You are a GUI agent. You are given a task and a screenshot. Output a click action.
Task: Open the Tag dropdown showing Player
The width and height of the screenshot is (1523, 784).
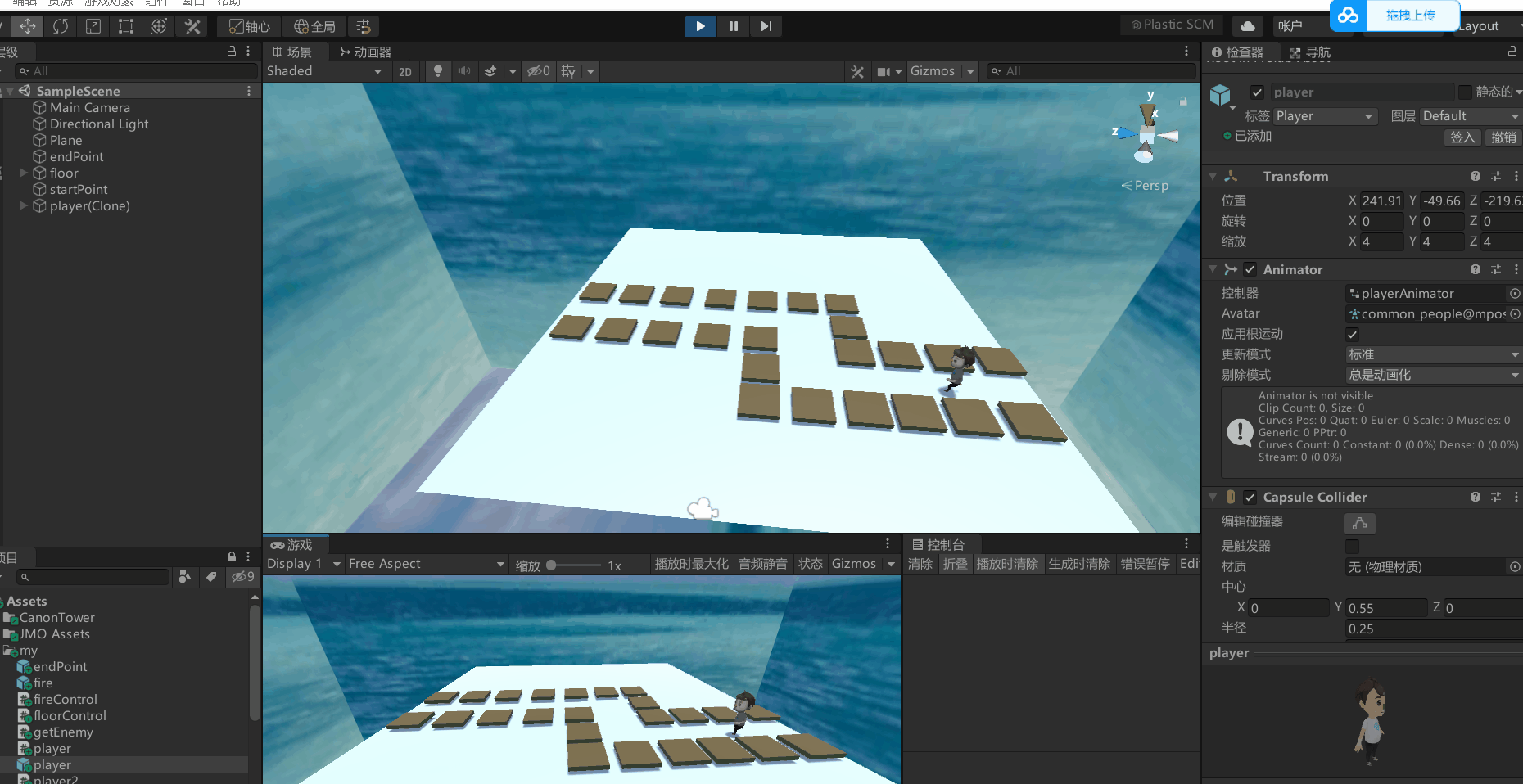click(x=1325, y=116)
